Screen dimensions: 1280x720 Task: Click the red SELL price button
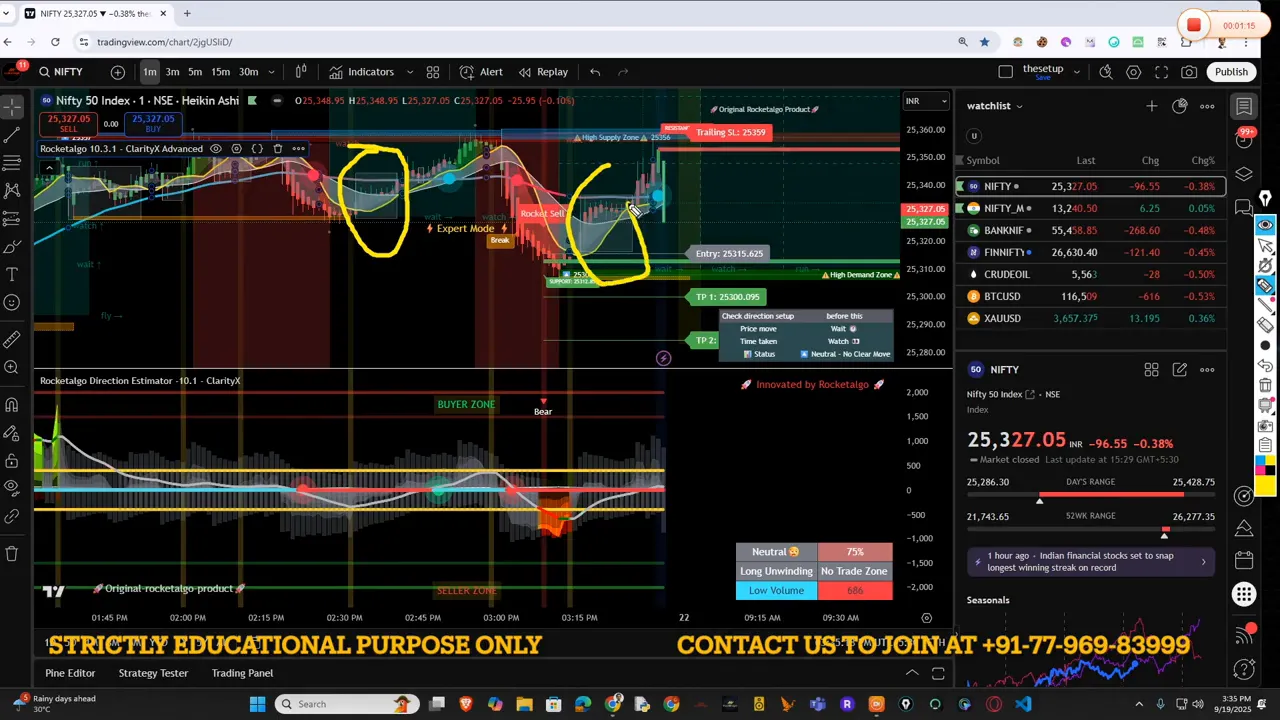(x=69, y=123)
